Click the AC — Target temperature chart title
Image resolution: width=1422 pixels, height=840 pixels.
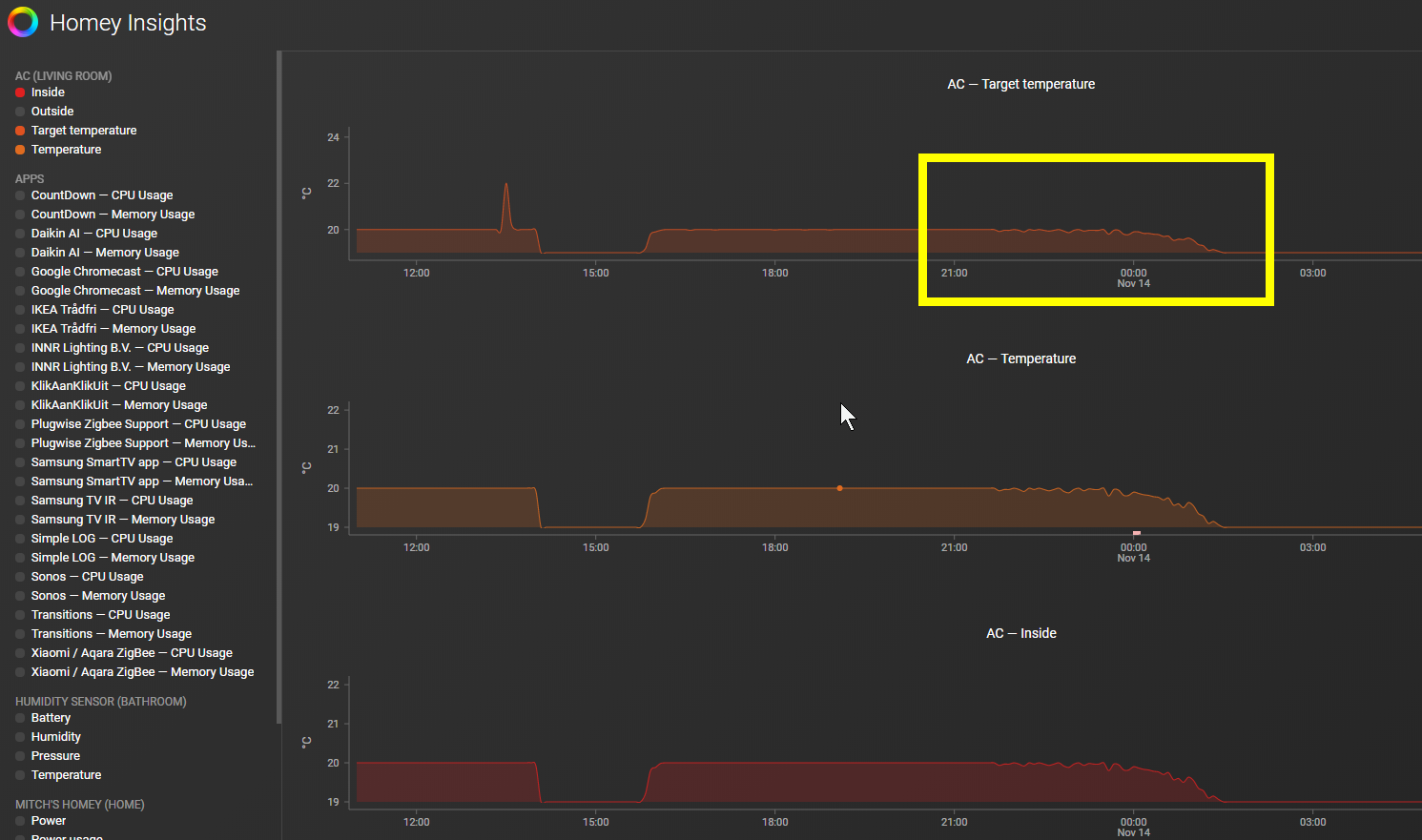click(x=1020, y=84)
